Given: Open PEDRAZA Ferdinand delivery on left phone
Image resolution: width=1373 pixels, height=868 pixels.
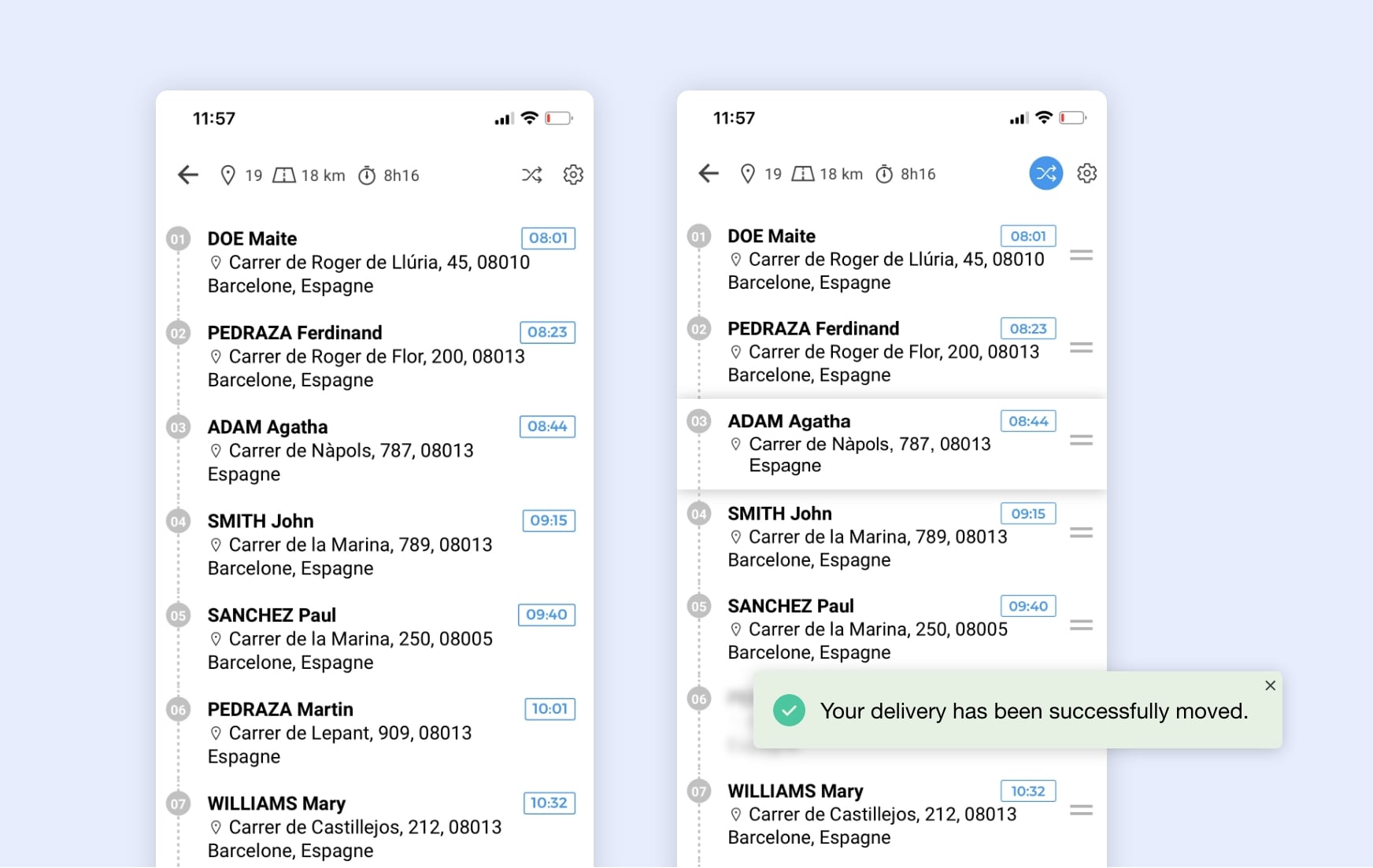Looking at the screenshot, I should 295,333.
